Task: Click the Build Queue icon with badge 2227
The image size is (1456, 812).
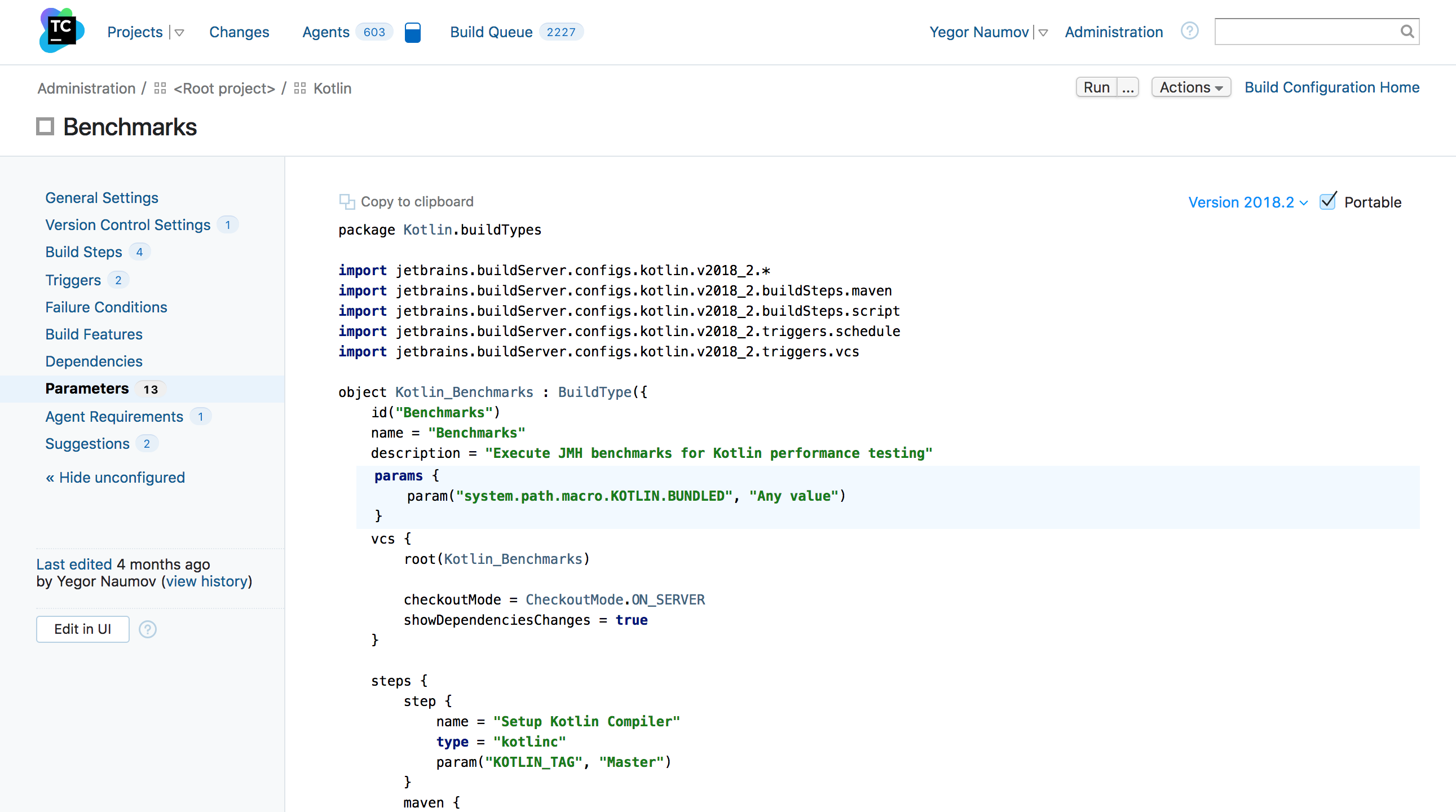Action: coord(513,32)
